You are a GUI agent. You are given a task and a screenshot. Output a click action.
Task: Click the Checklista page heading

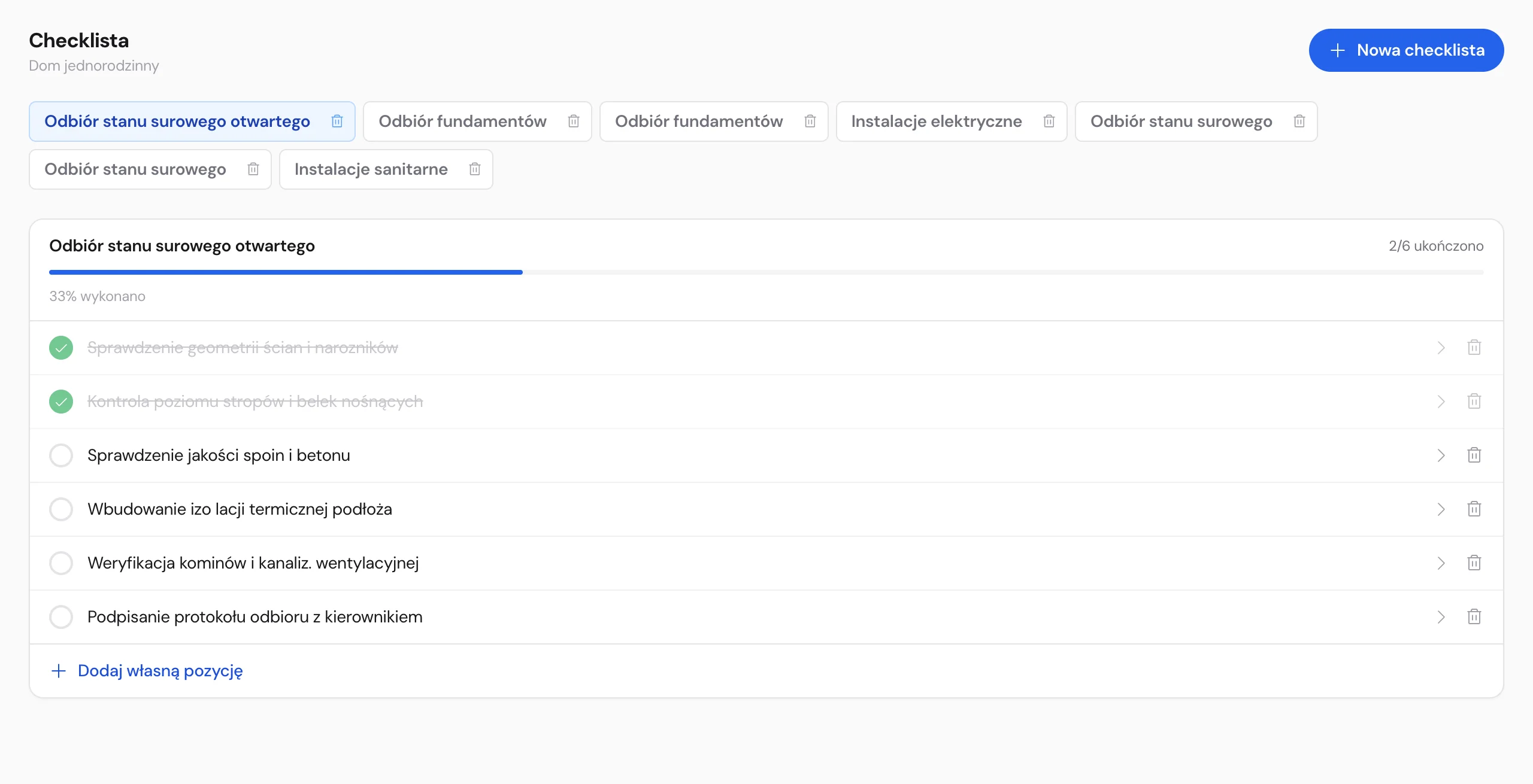click(79, 41)
